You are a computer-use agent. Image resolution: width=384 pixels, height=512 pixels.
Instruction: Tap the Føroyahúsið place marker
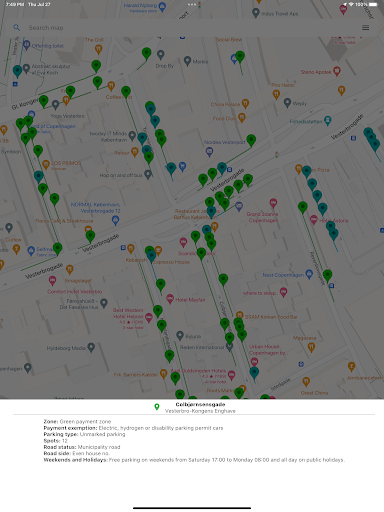(104, 303)
